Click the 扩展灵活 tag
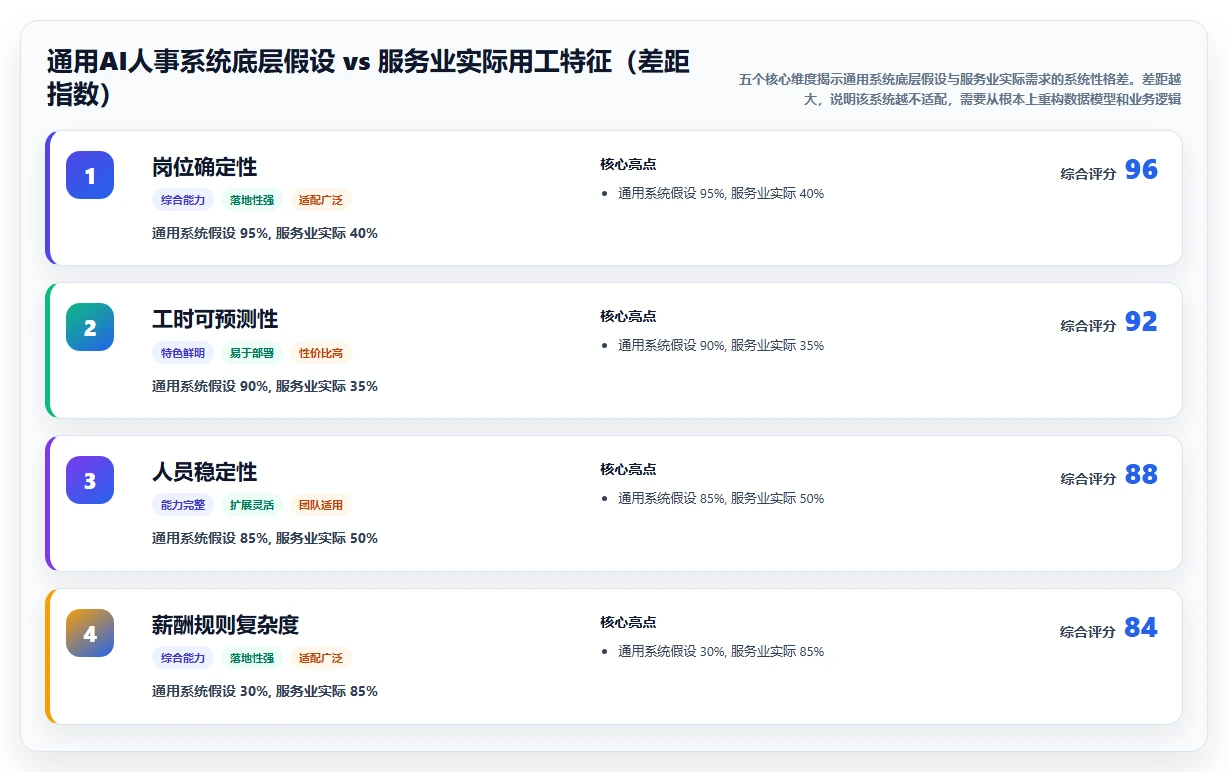The width and height of the screenshot is (1228, 772). tap(252, 505)
